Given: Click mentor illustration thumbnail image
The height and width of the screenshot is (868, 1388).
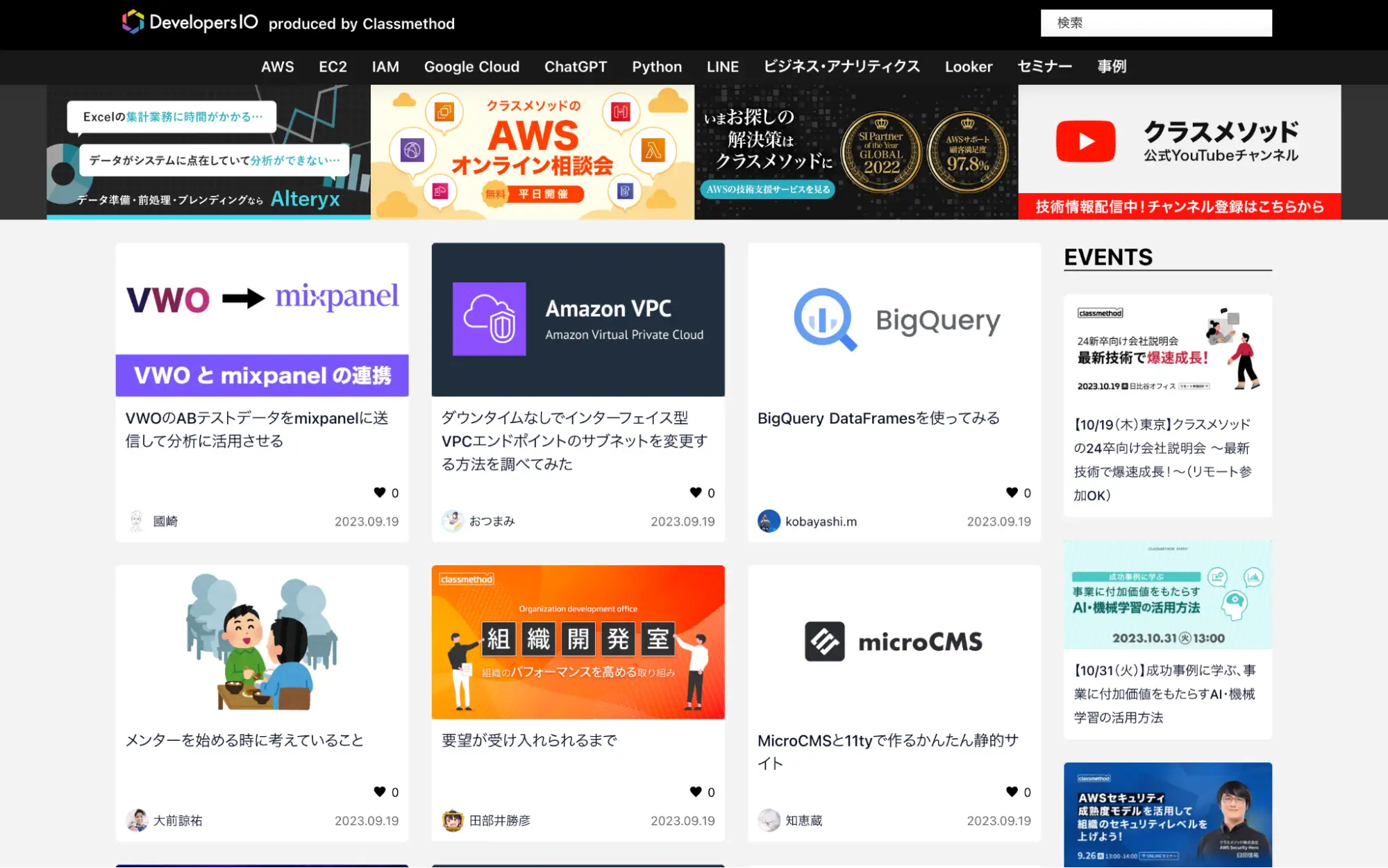Looking at the screenshot, I should 262,642.
